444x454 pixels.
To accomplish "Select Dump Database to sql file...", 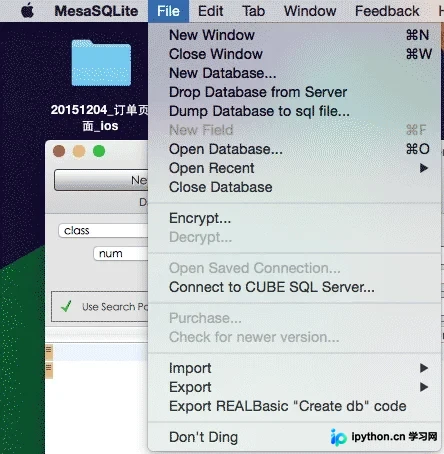I will pos(295,111).
